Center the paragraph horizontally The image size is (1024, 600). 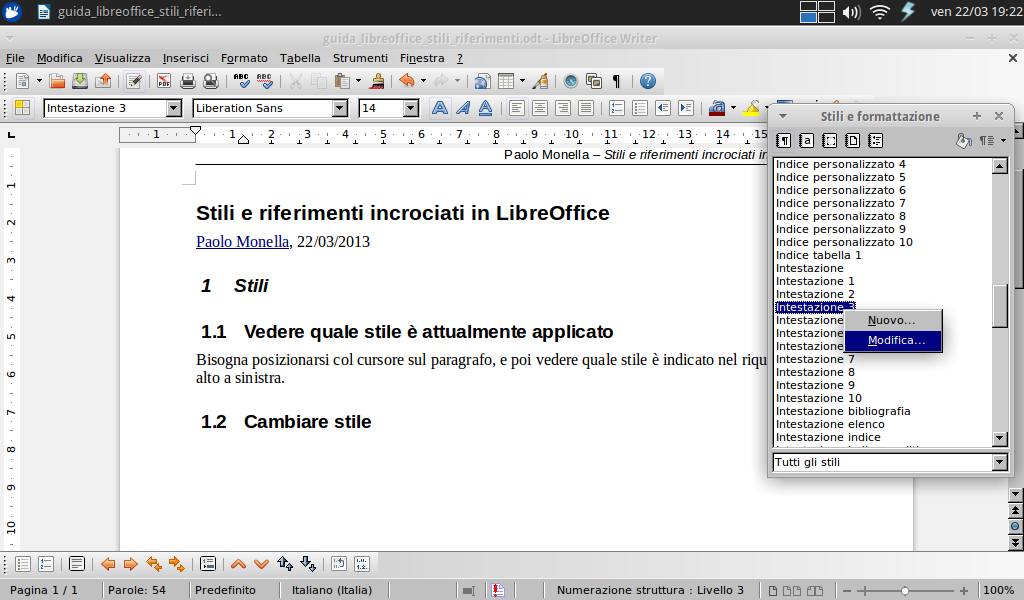coord(539,108)
